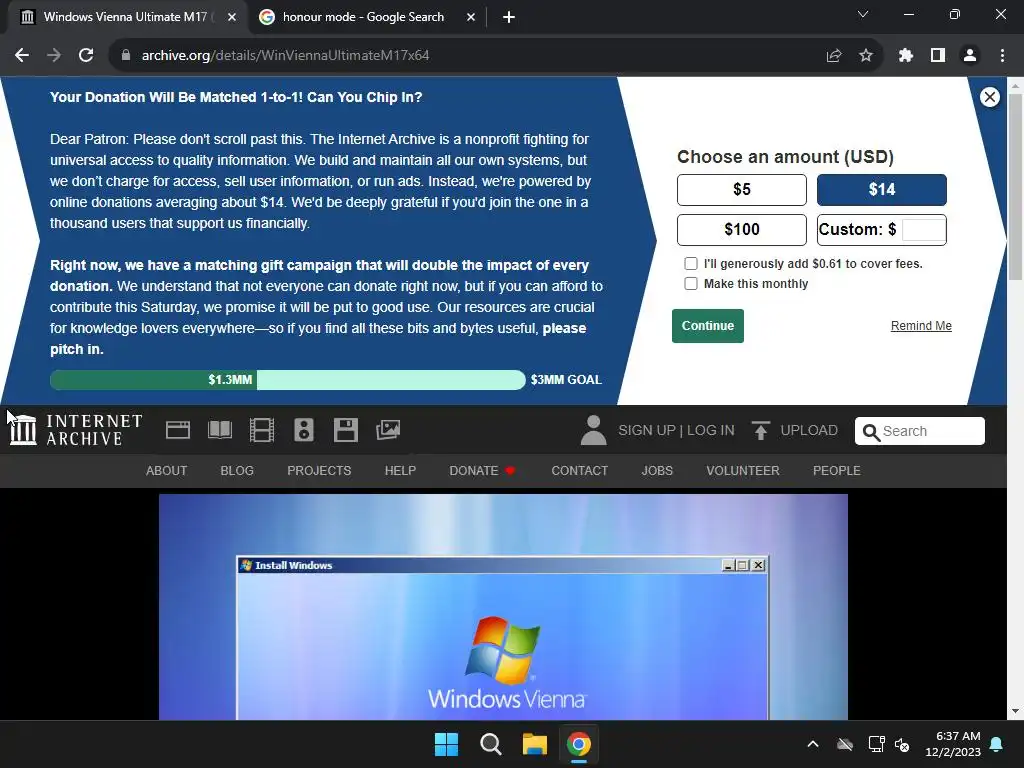This screenshot has width=1024, height=768.
Task: Select the $14 donation amount
Action: pos(882,190)
